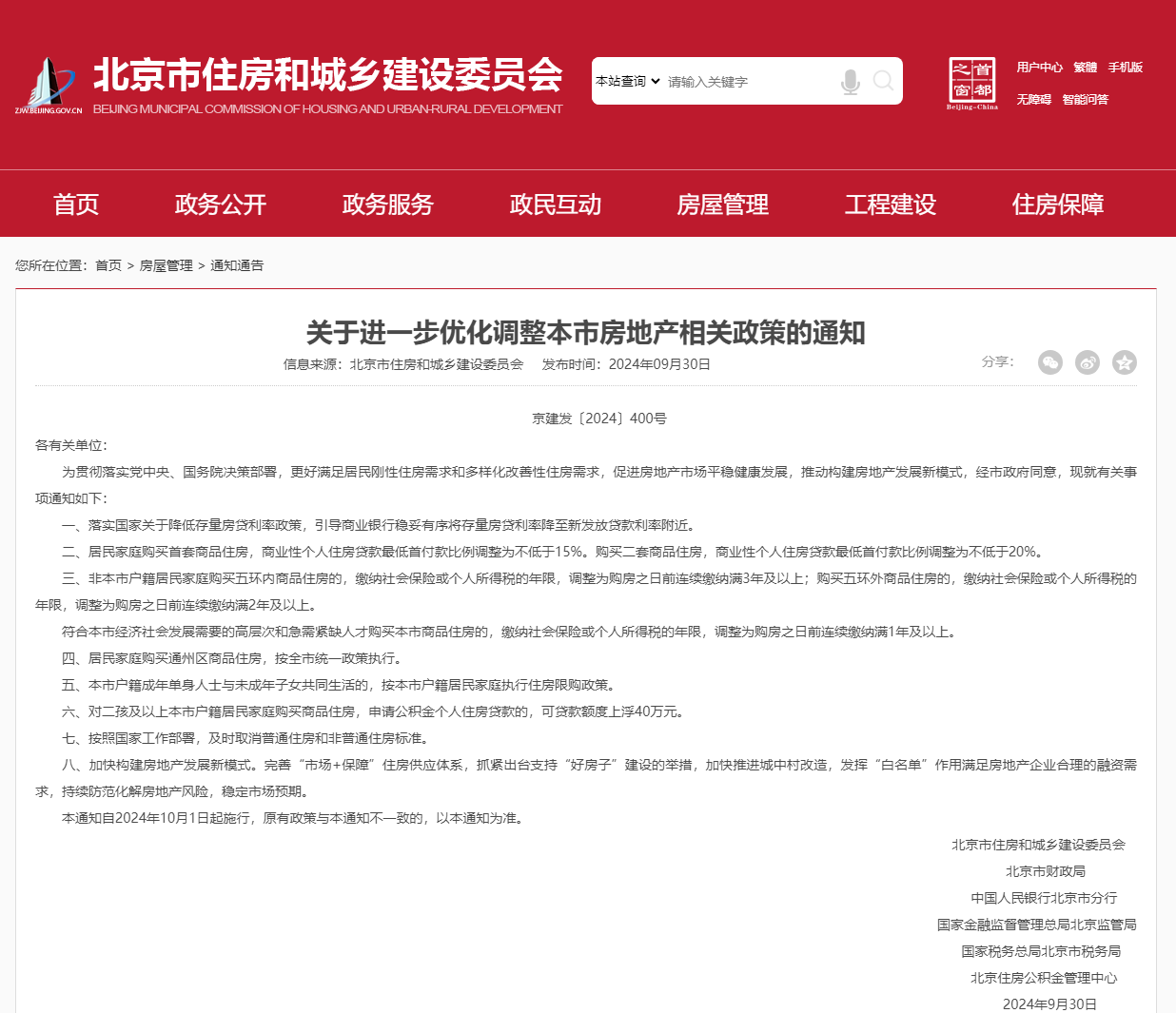Screen dimensions: 1176x1013
Task: Open the 政民互动 navigation tab
Action: tap(556, 205)
